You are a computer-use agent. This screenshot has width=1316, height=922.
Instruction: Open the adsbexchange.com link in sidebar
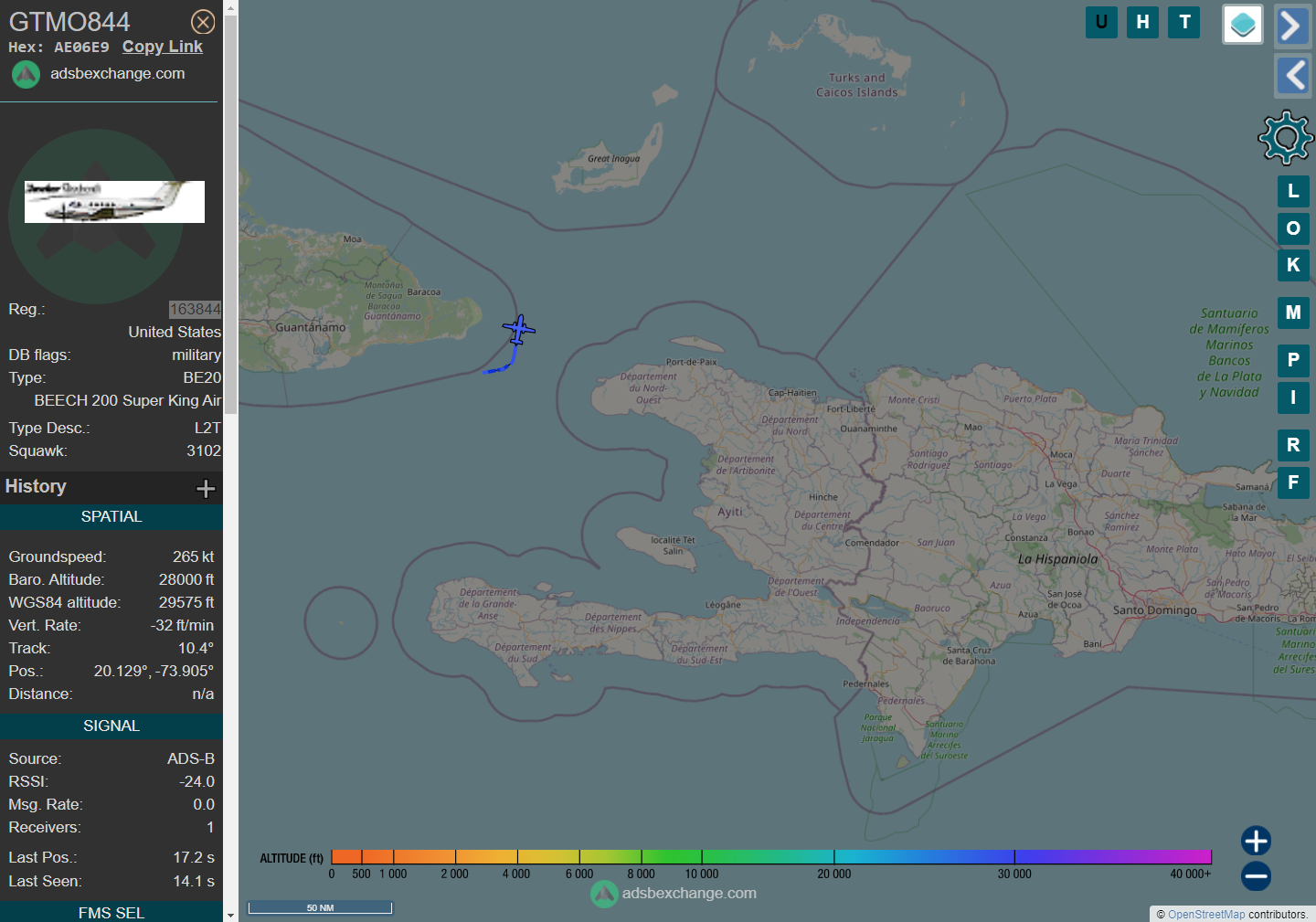(x=117, y=73)
